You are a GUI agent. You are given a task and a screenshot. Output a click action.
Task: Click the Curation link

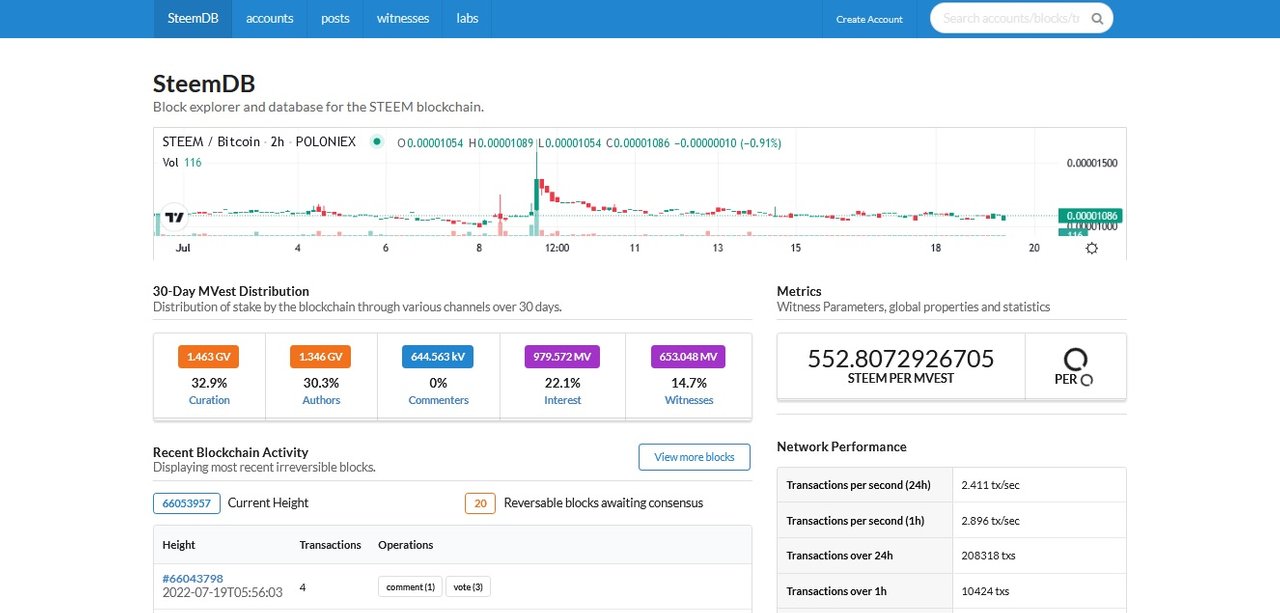[x=209, y=400]
